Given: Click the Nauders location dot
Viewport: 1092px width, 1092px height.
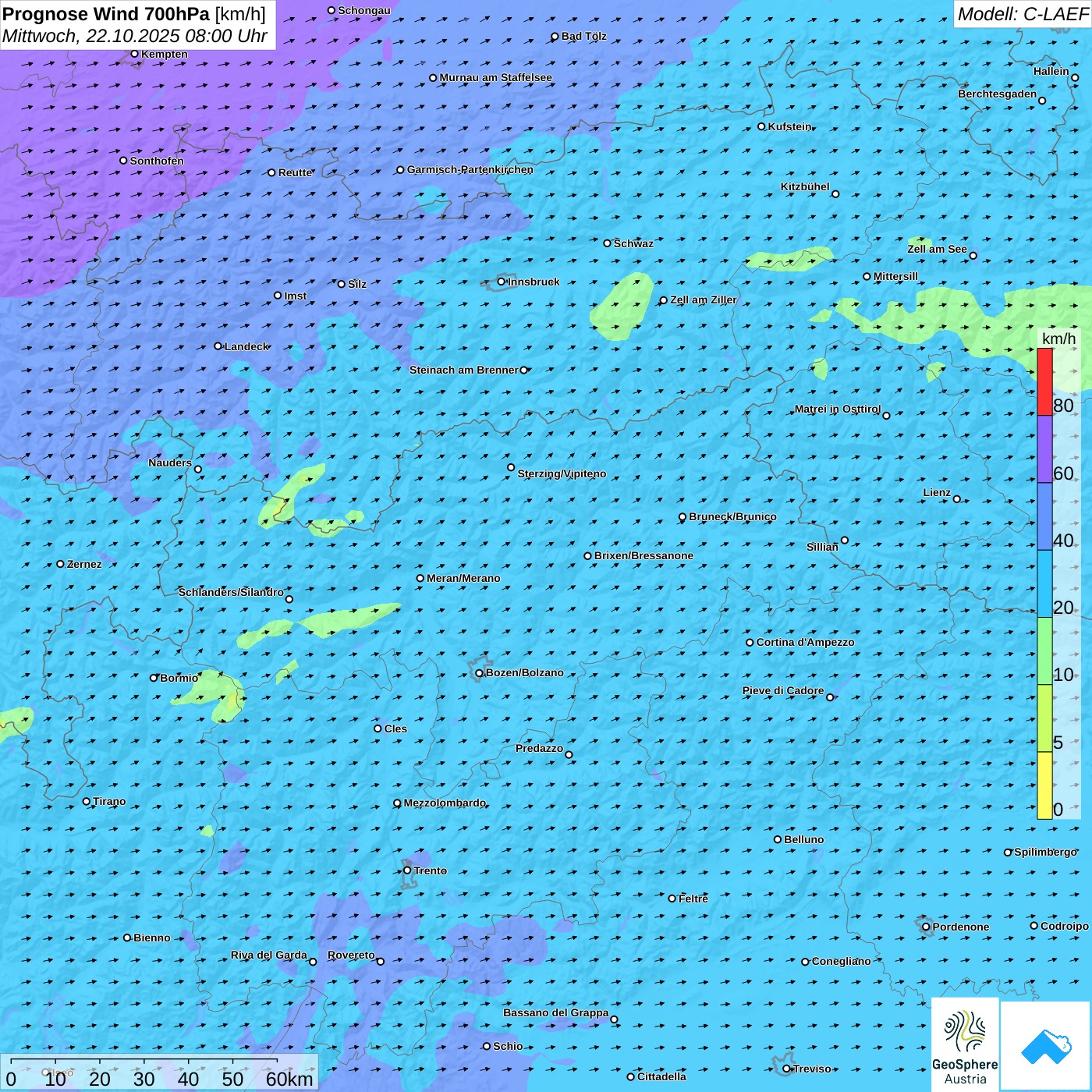Looking at the screenshot, I should coord(198,469).
